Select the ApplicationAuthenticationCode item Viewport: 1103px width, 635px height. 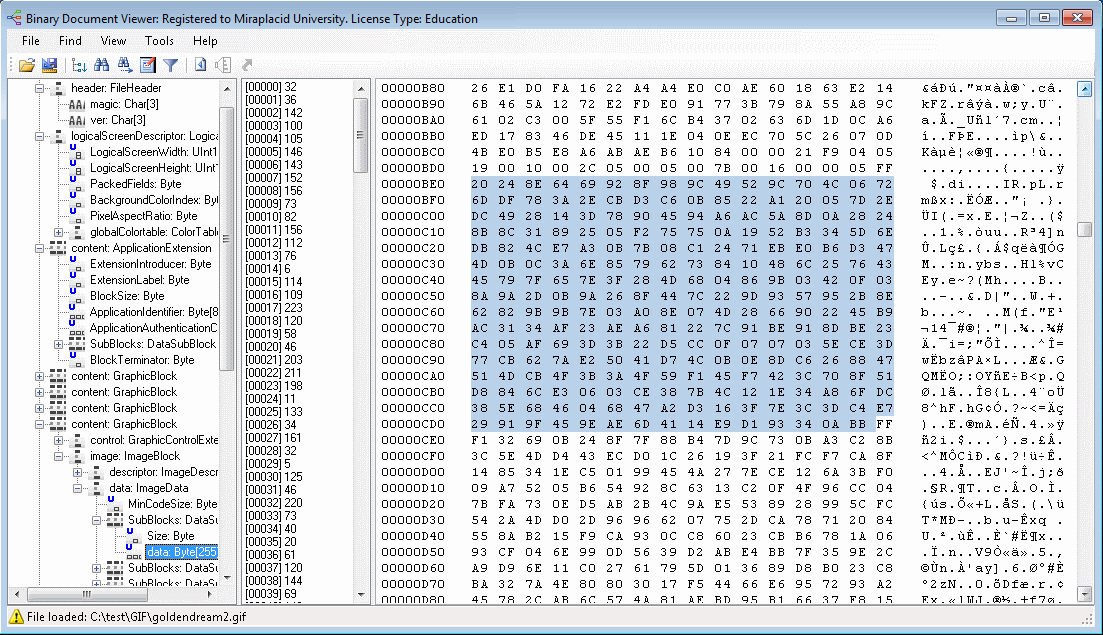coord(153,328)
